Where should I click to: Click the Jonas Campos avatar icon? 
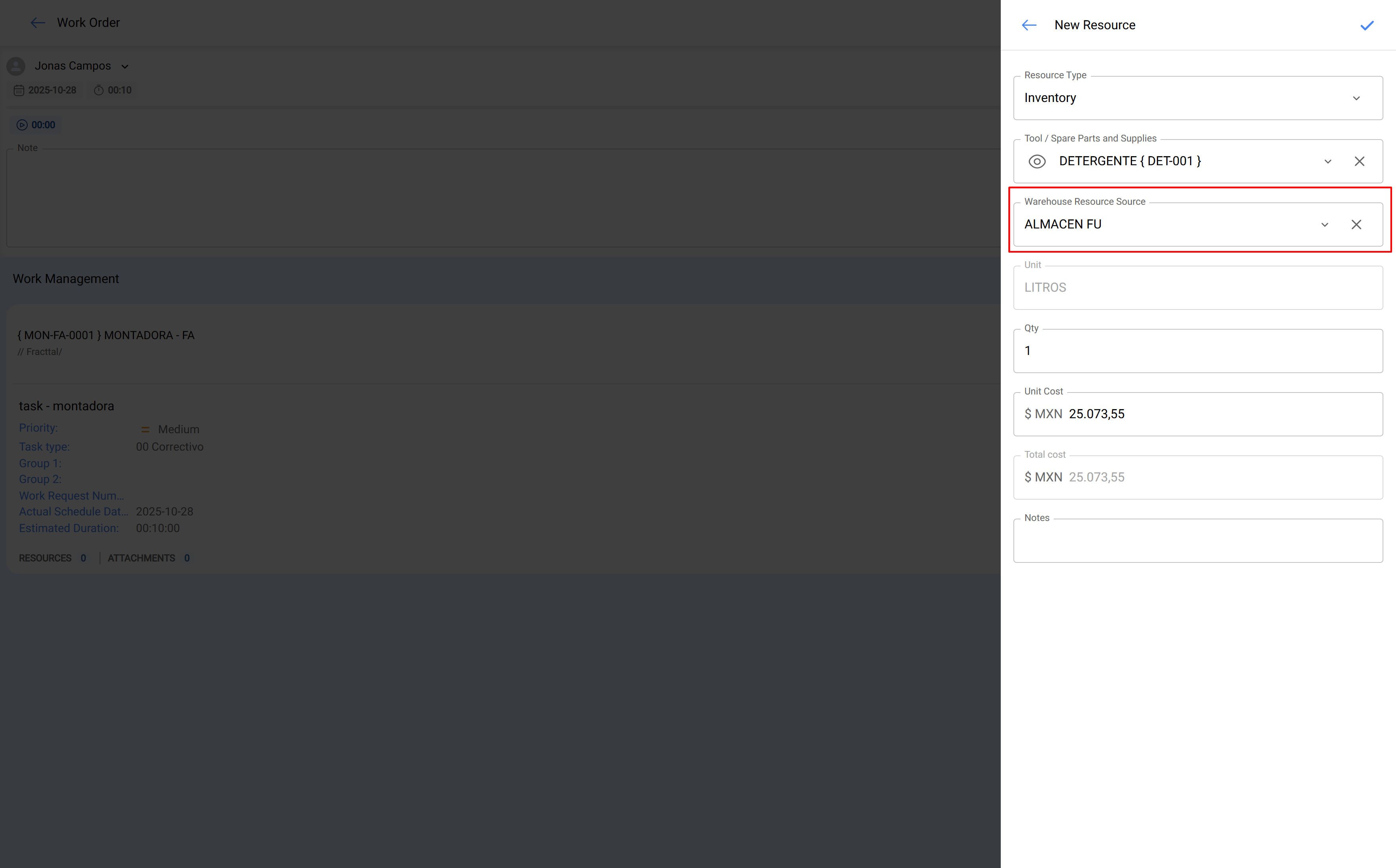(16, 66)
